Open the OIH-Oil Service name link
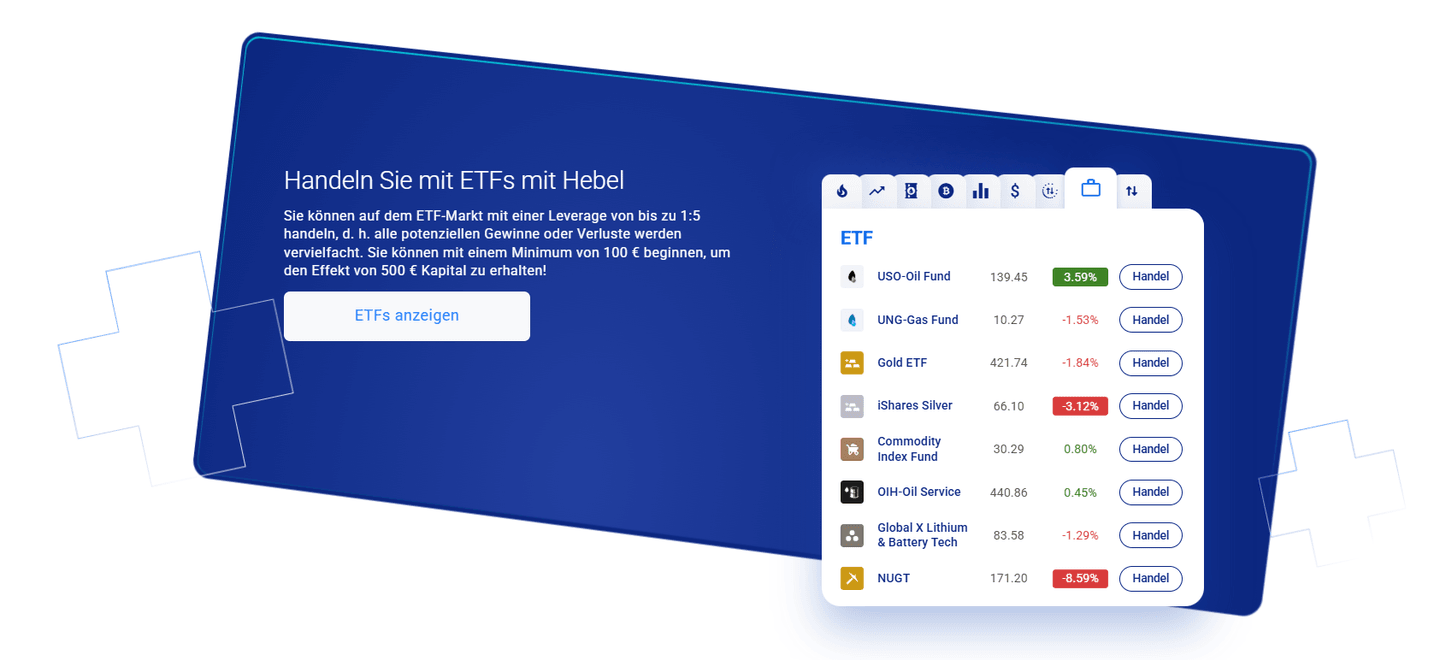Viewport: 1440px width, 660px height. pos(919,492)
